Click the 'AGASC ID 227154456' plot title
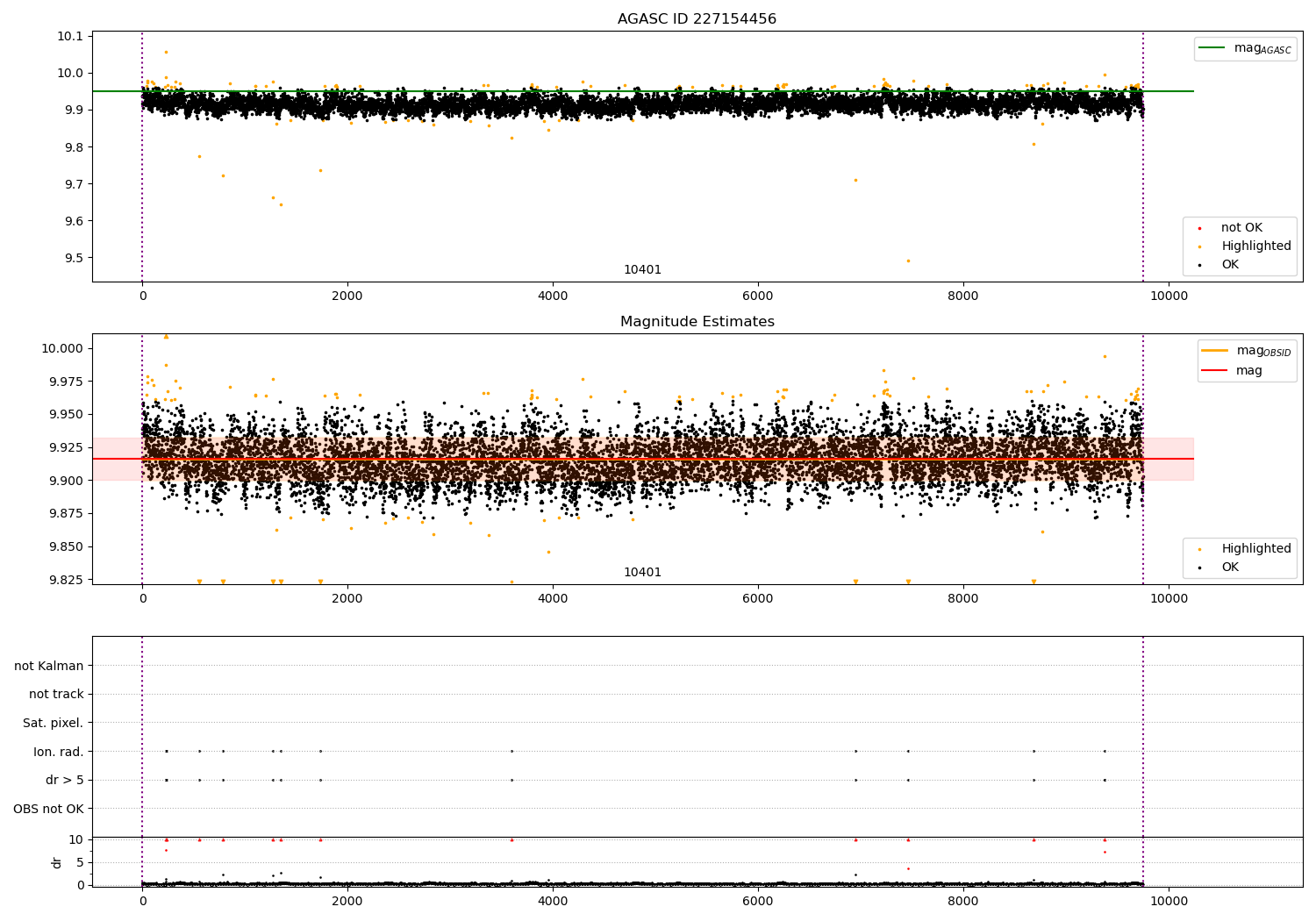 [x=697, y=19]
